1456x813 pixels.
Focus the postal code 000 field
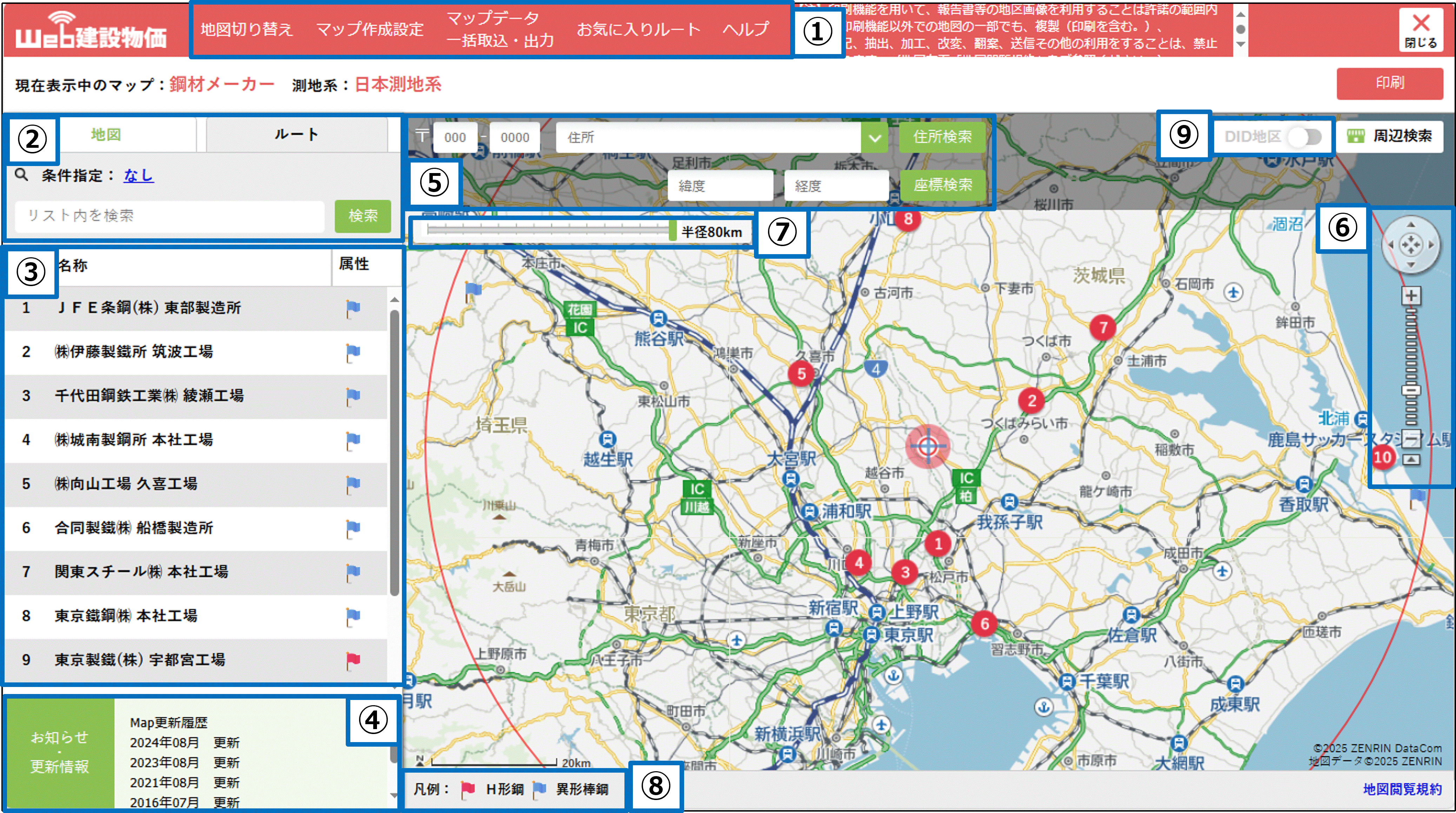point(456,137)
